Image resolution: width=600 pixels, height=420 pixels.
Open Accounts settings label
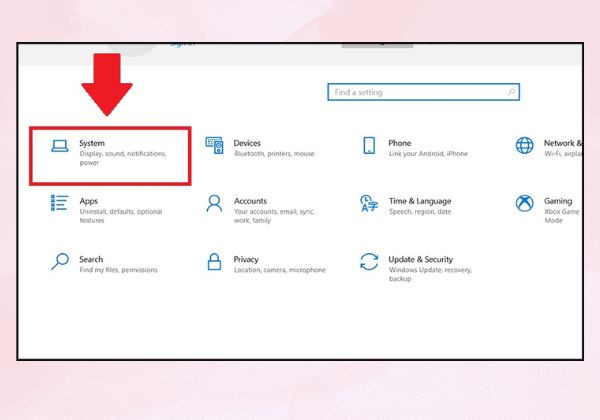click(x=251, y=201)
